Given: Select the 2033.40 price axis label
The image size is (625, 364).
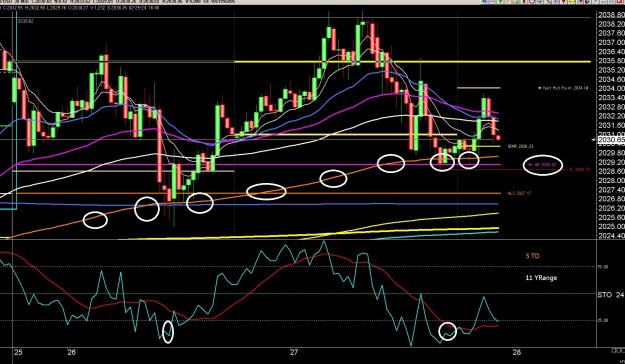Looking at the screenshot, I should pyautogui.click(x=611, y=98).
